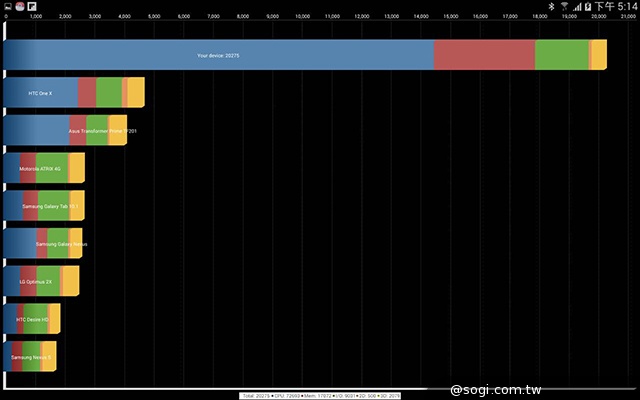This screenshot has height=400, width=640.
Task: Select the Motorola ATRIX 4G bar
Action: click(x=40, y=168)
